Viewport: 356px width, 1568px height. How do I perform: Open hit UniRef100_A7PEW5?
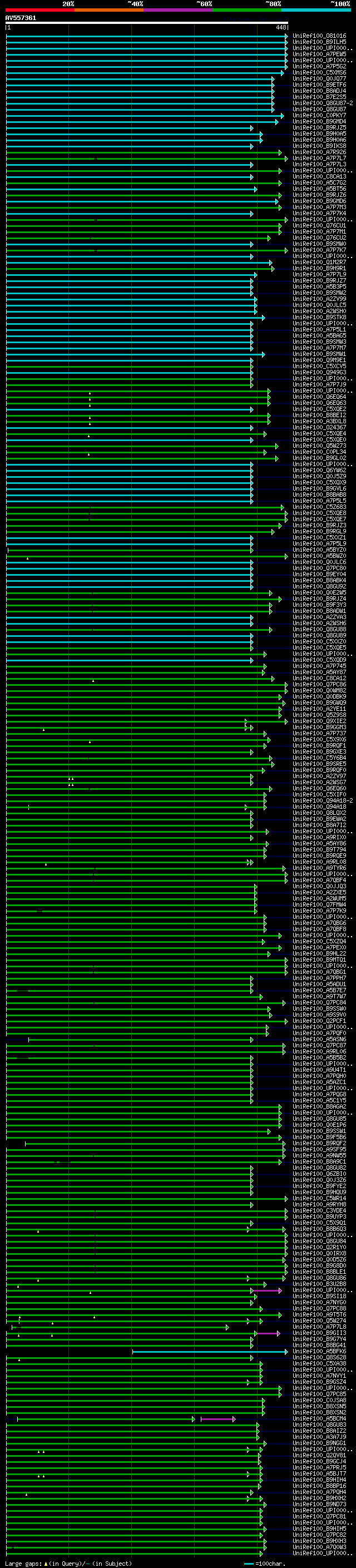(319, 54)
